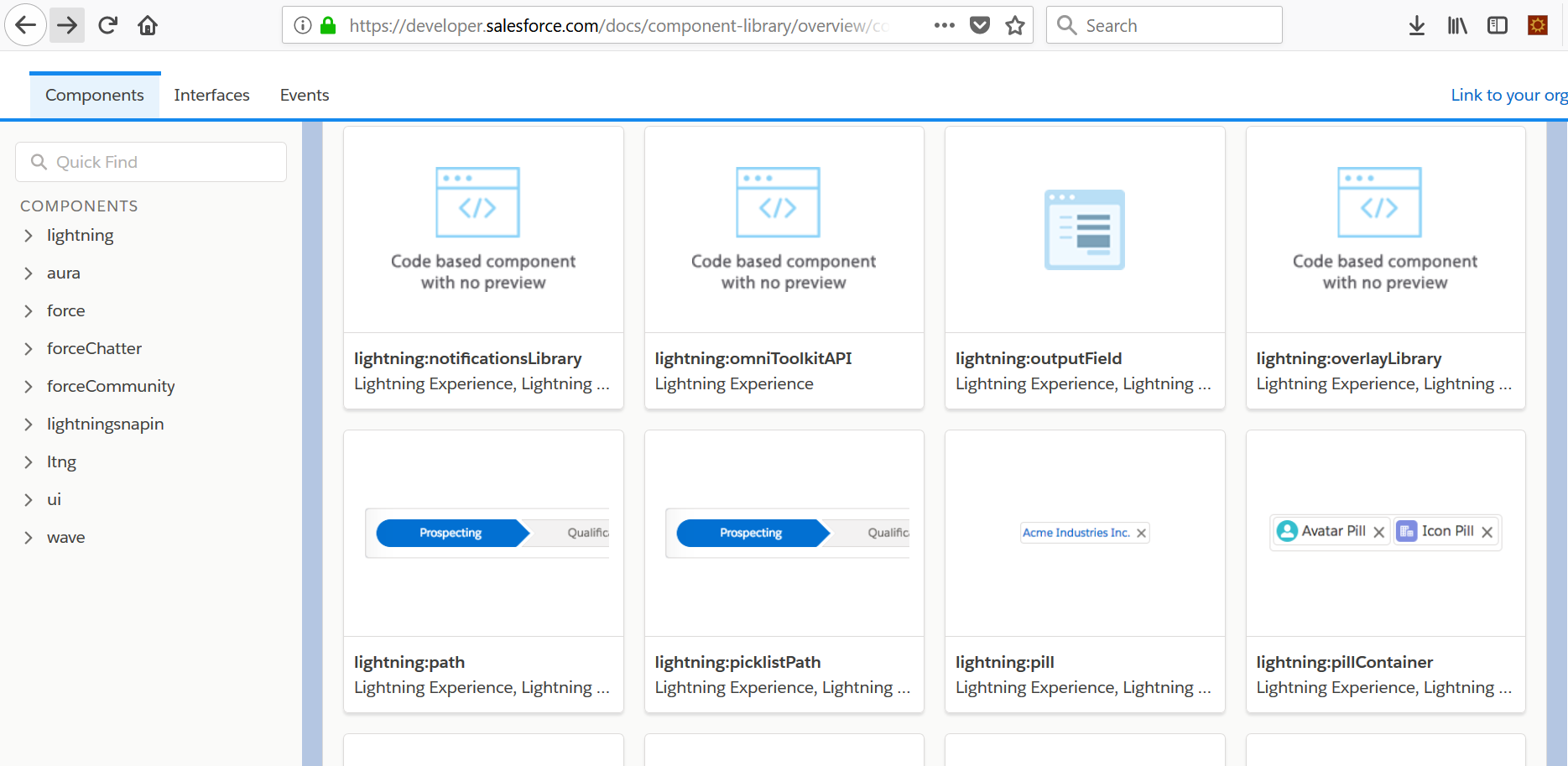
Task: Open lightning:pill component card
Action: point(1085,571)
